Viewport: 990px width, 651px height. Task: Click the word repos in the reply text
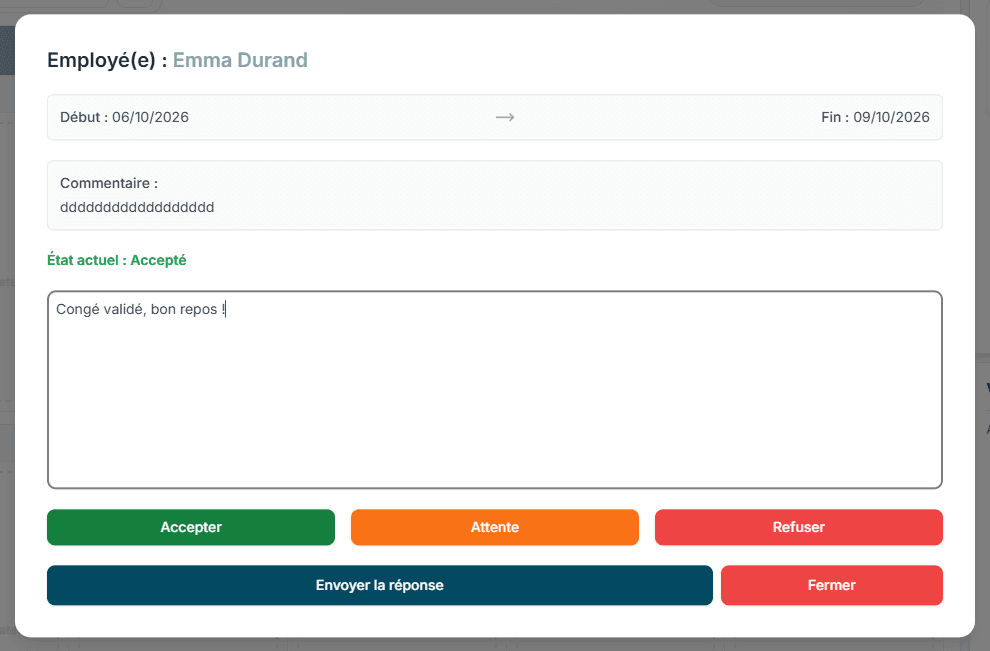(198, 310)
